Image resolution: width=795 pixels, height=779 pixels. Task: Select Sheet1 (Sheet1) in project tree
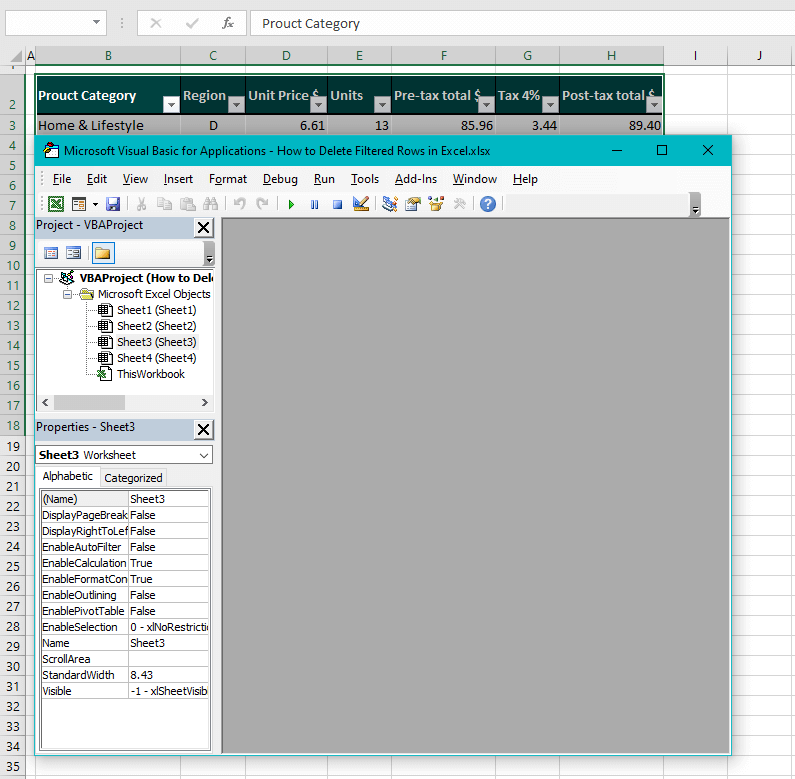point(156,310)
